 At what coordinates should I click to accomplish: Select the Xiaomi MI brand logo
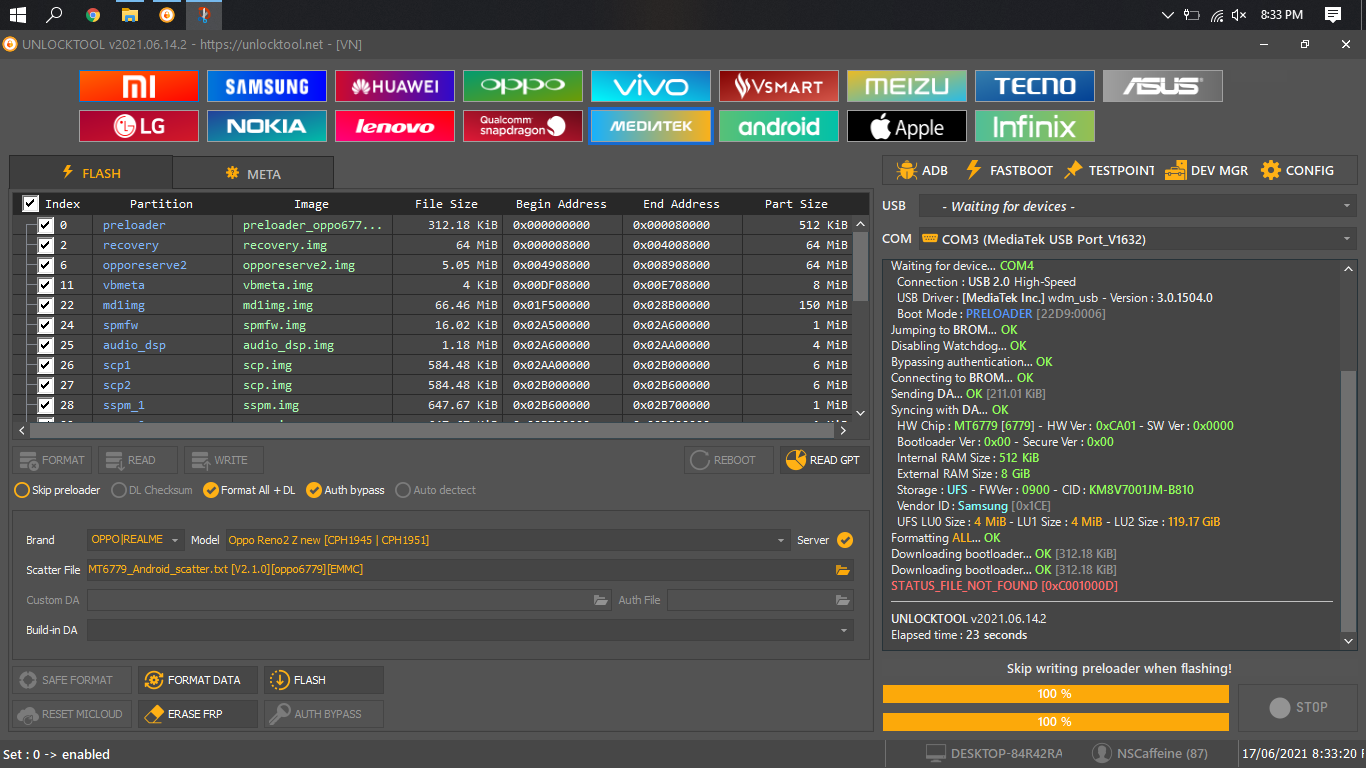(139, 86)
